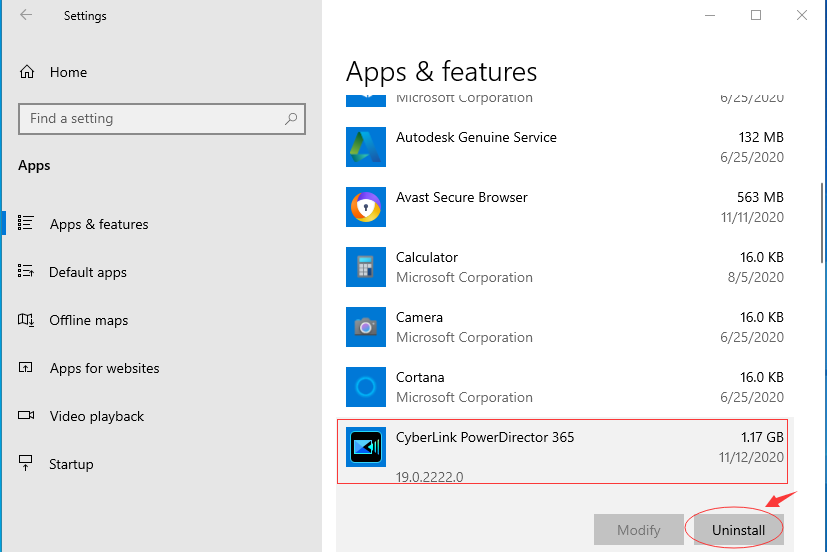This screenshot has width=827, height=552.
Task: Click the Default apps icon
Action: click(25, 271)
